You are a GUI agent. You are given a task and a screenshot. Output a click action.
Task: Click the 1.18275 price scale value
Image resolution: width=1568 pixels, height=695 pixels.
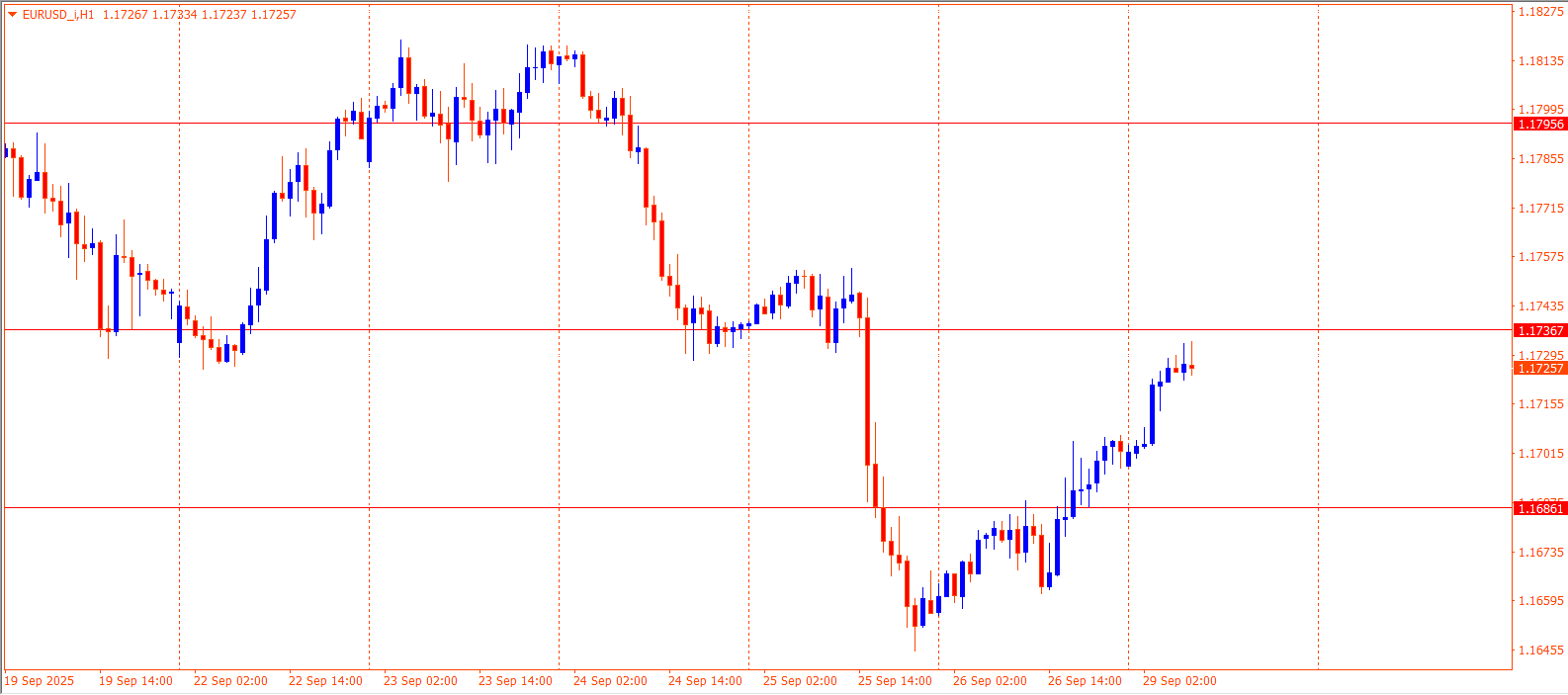[1540, 12]
